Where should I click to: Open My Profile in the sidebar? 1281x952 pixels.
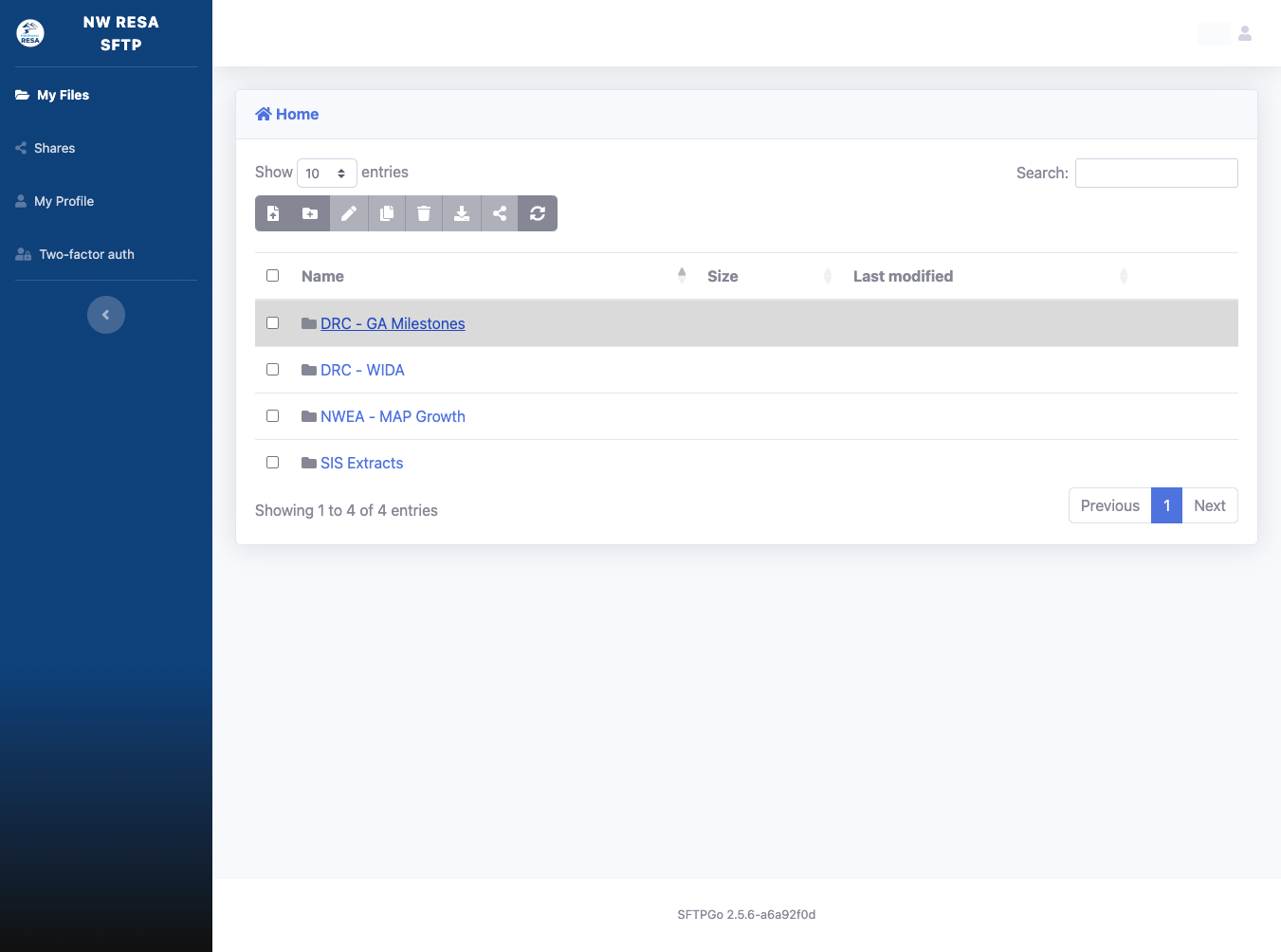(55, 201)
